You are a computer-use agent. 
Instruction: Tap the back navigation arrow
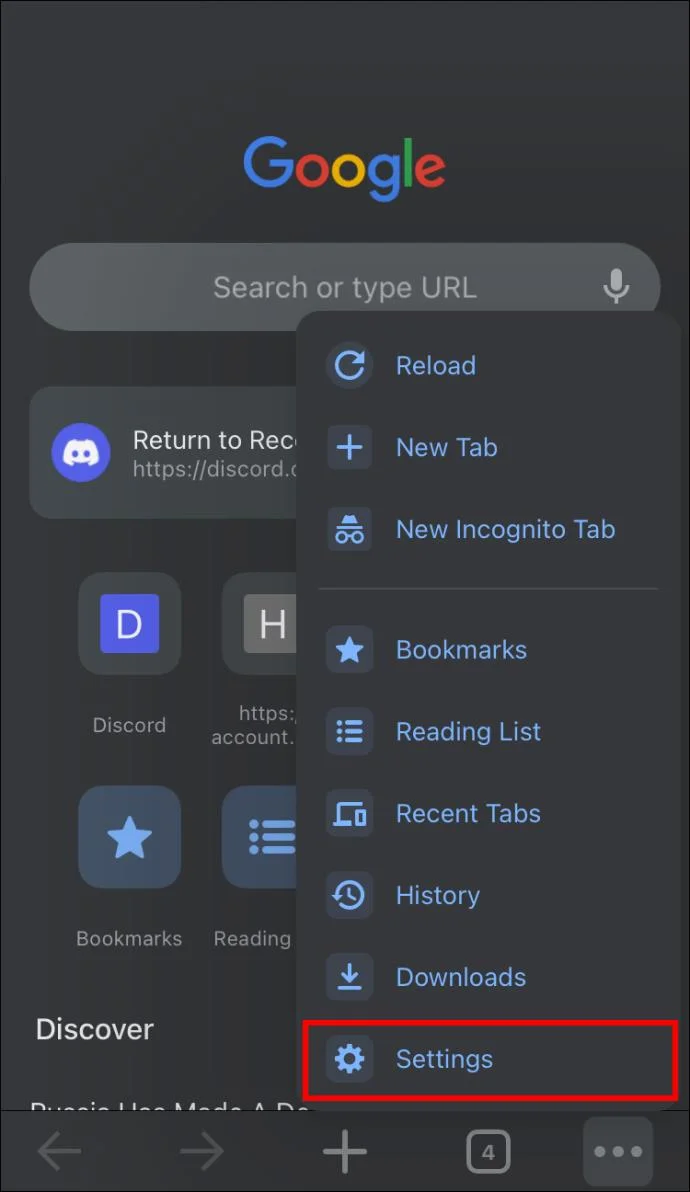coord(58,1151)
